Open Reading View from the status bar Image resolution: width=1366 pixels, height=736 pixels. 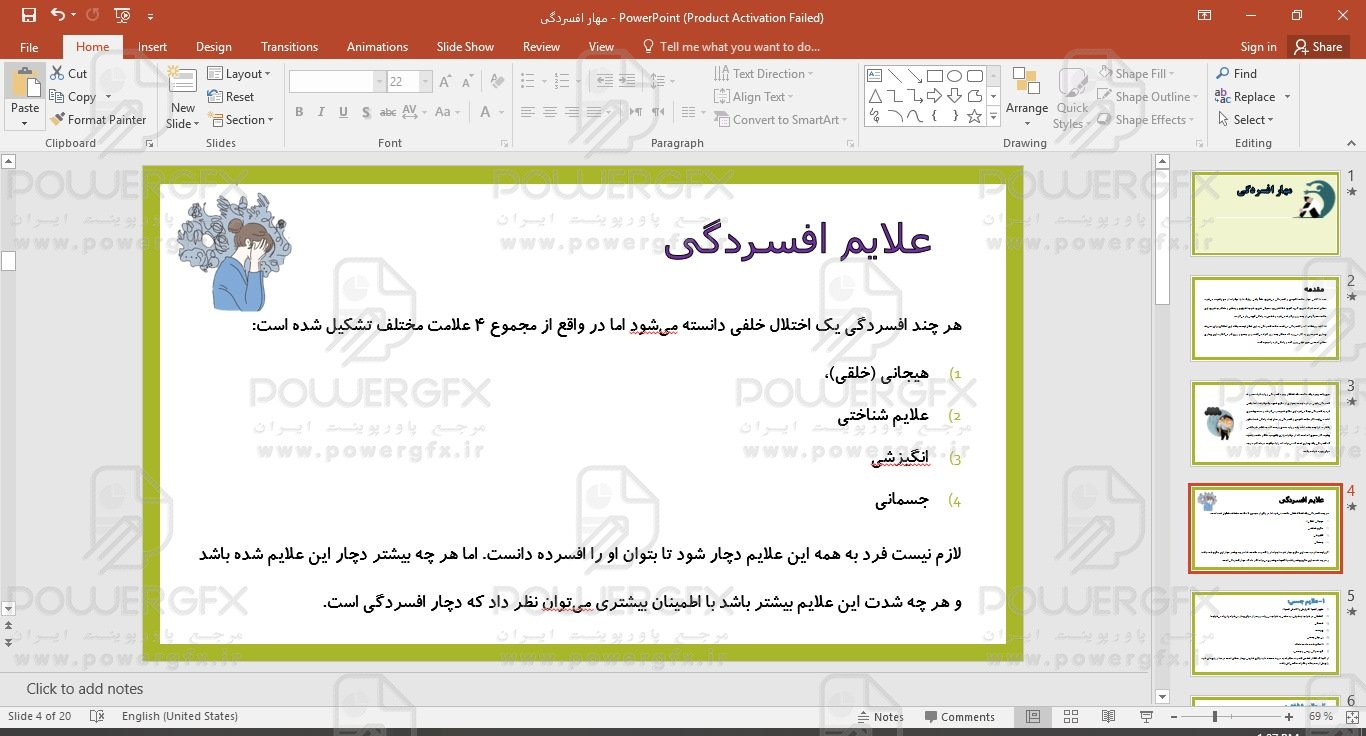point(1108,717)
